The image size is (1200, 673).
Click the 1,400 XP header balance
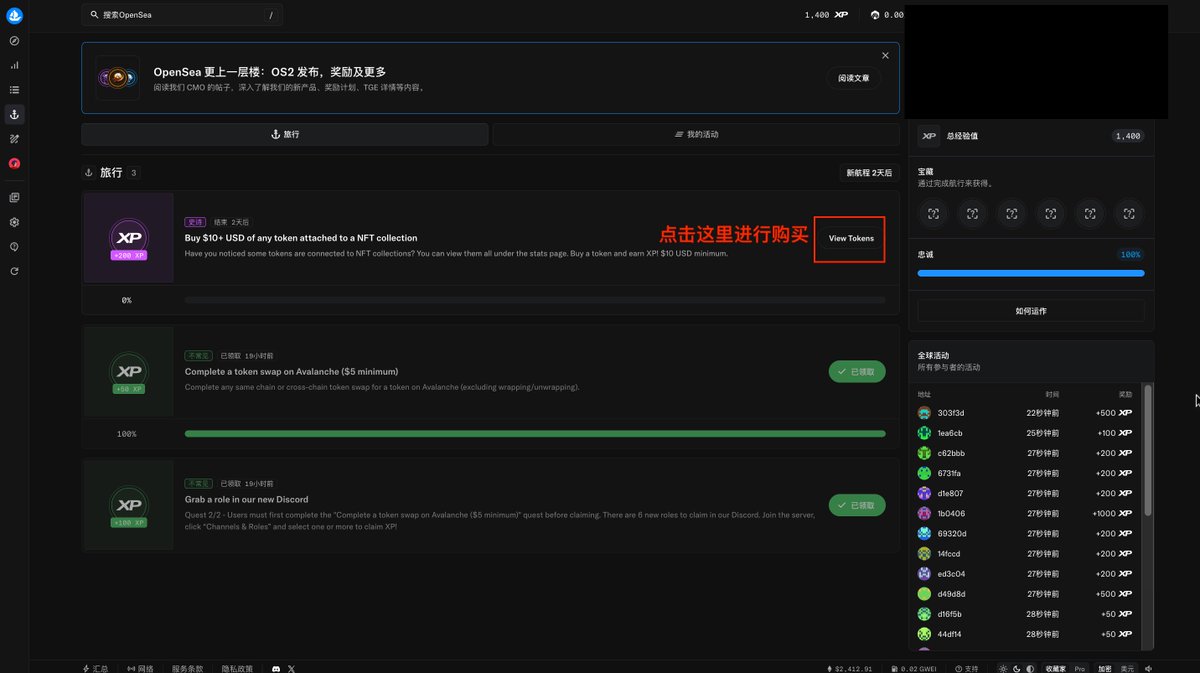(x=826, y=15)
